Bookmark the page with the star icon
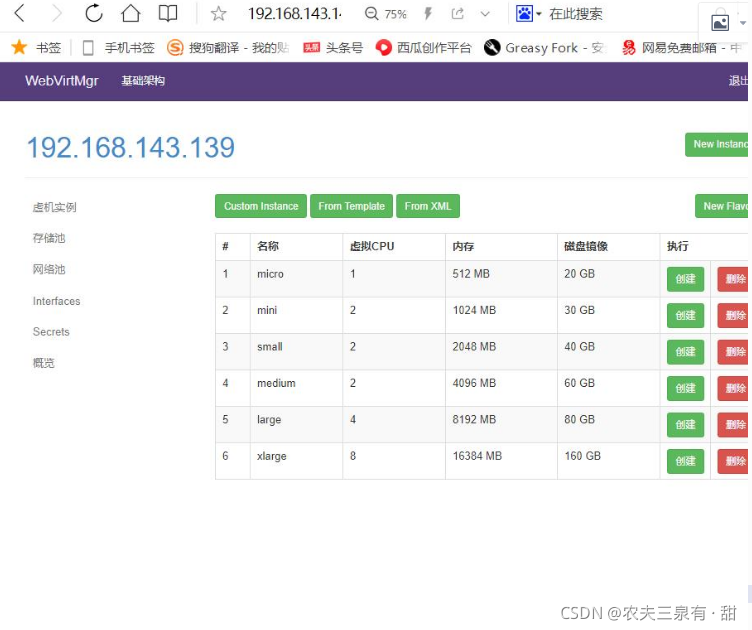The height and width of the screenshot is (630, 752). point(218,13)
